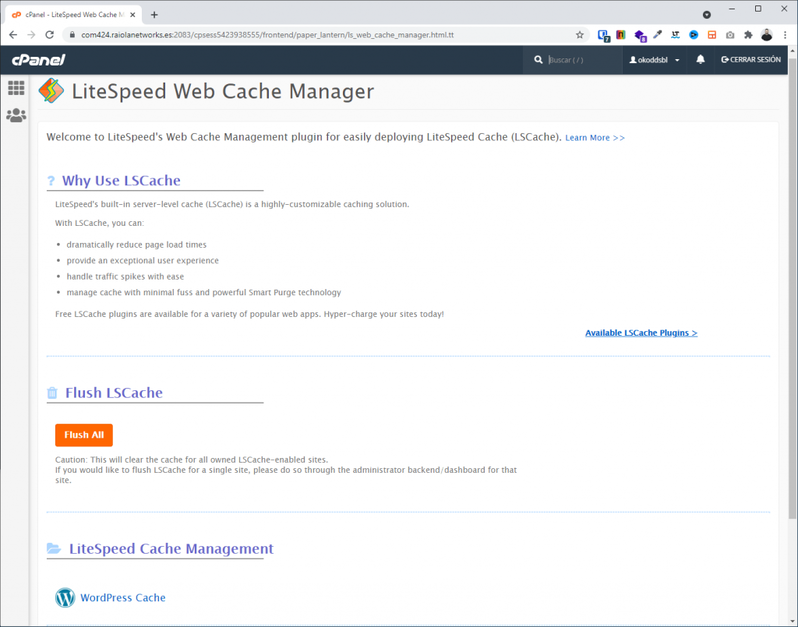Image resolution: width=798 pixels, height=627 pixels.
Task: Go back with the browser back arrow
Action: pos(13,35)
